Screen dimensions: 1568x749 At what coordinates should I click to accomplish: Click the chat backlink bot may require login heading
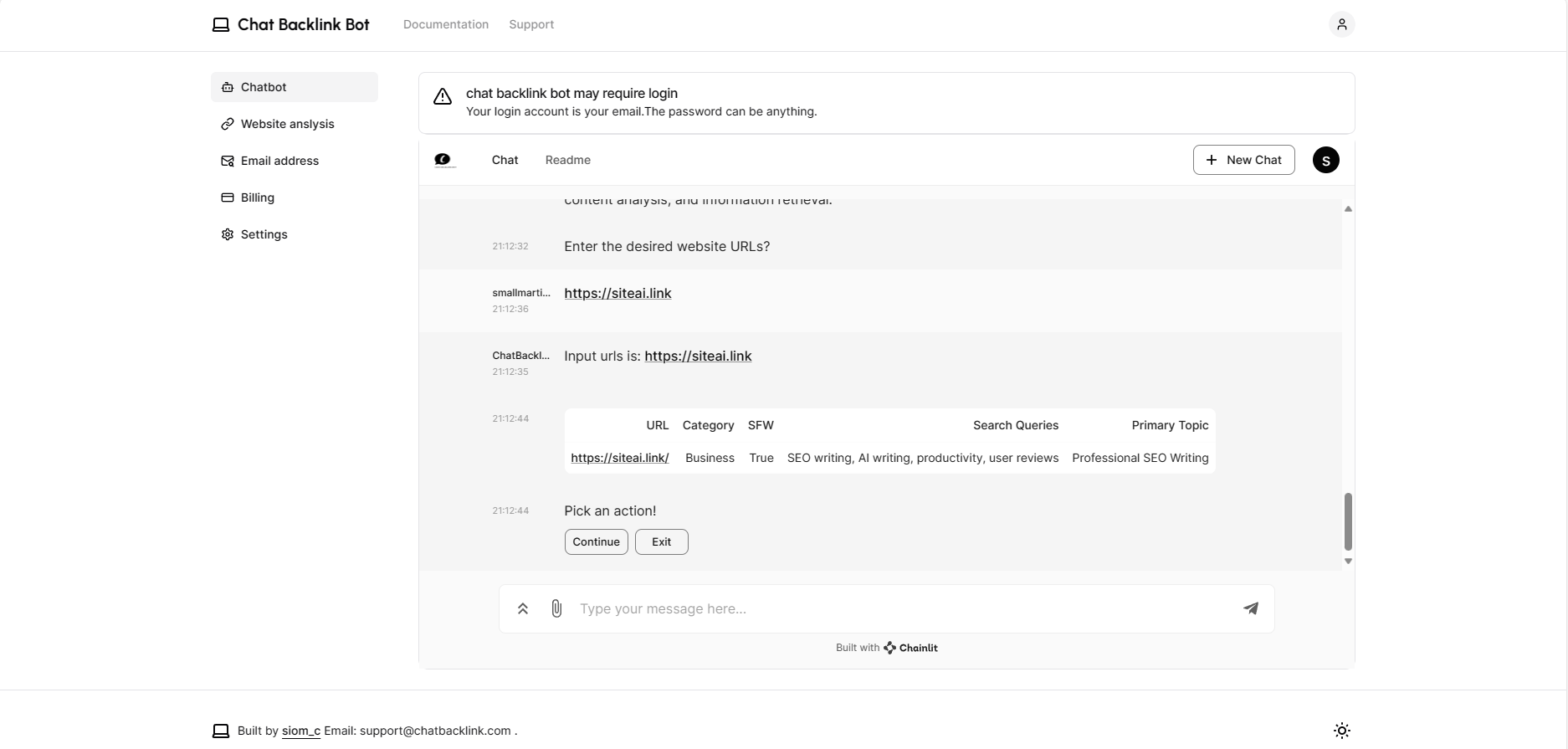click(571, 94)
